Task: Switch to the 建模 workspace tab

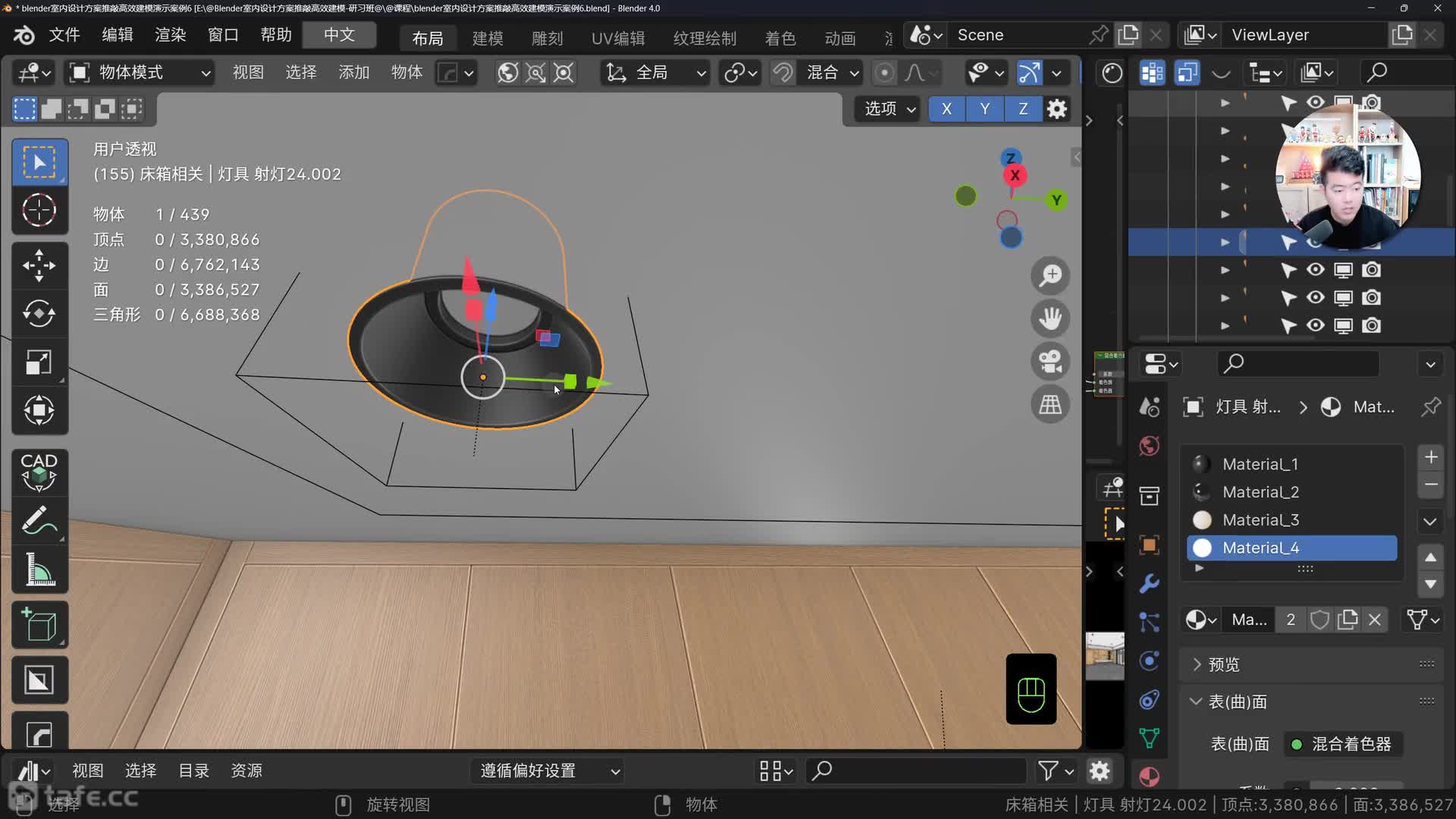Action: (488, 38)
